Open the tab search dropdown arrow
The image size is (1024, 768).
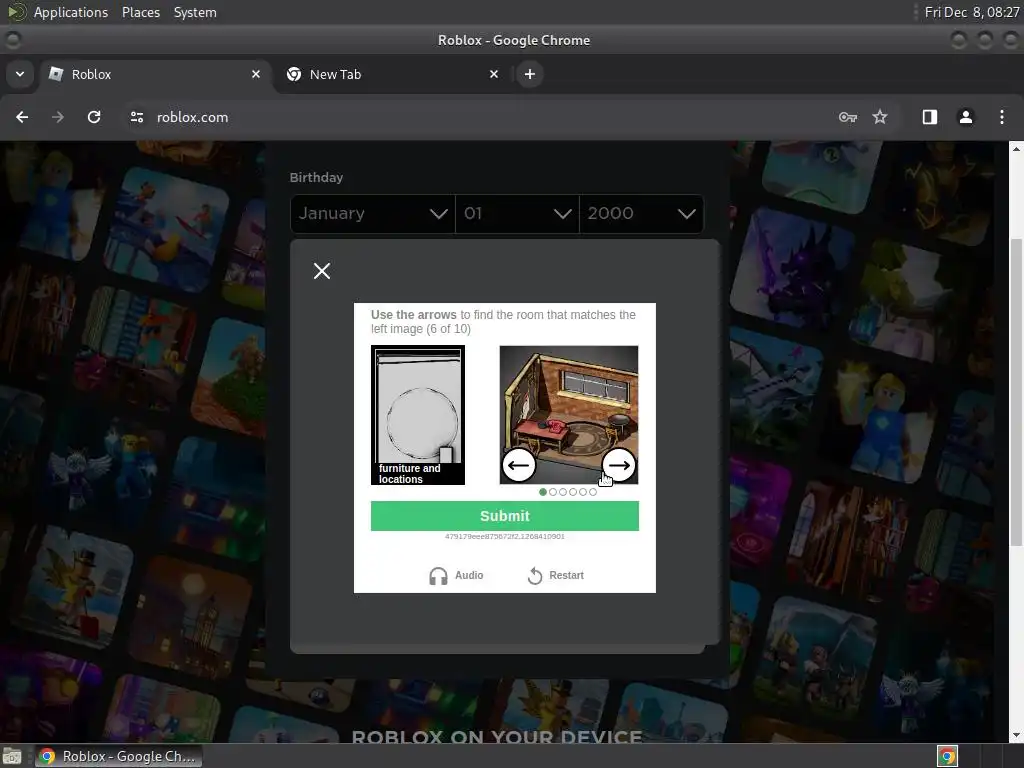pyautogui.click(x=20, y=74)
